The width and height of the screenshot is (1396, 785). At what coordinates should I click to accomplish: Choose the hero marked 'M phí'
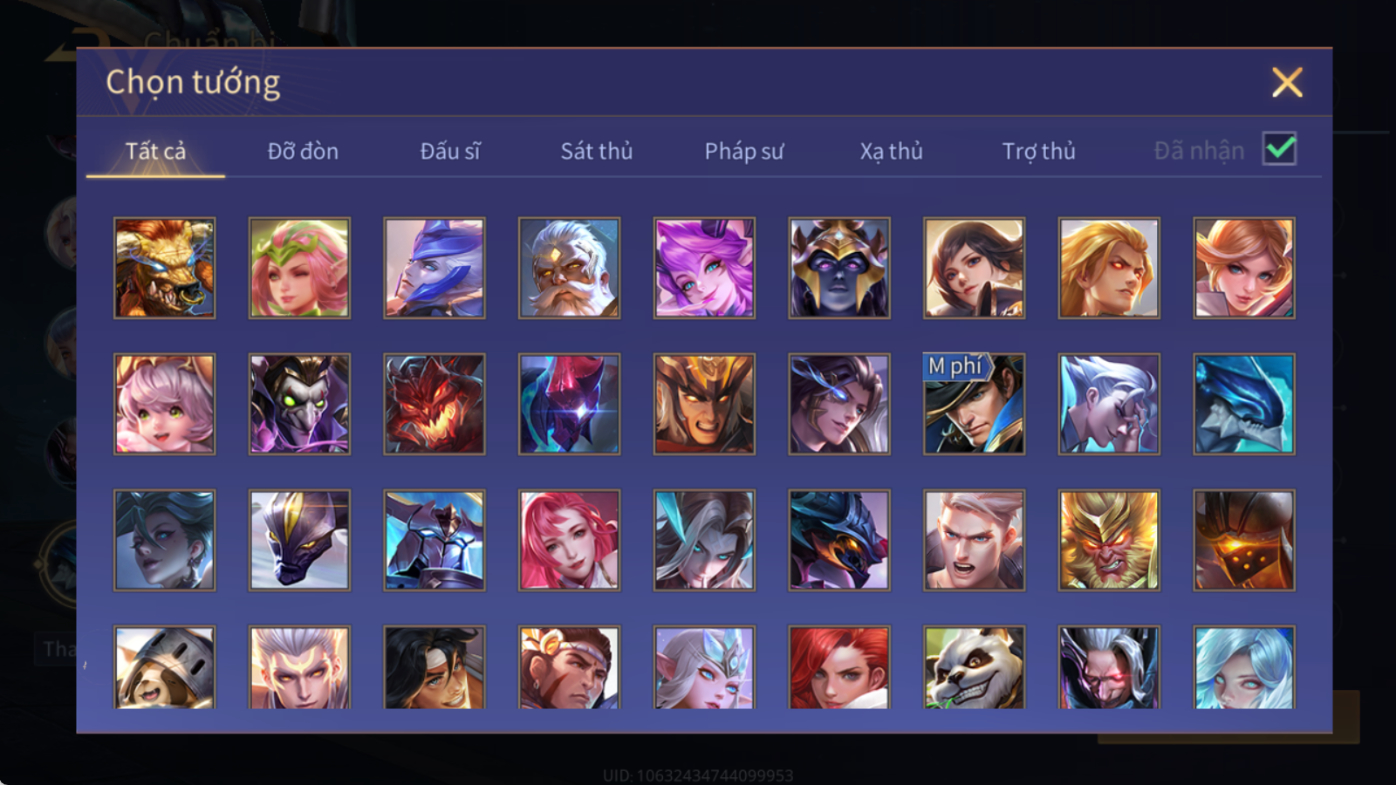point(974,404)
